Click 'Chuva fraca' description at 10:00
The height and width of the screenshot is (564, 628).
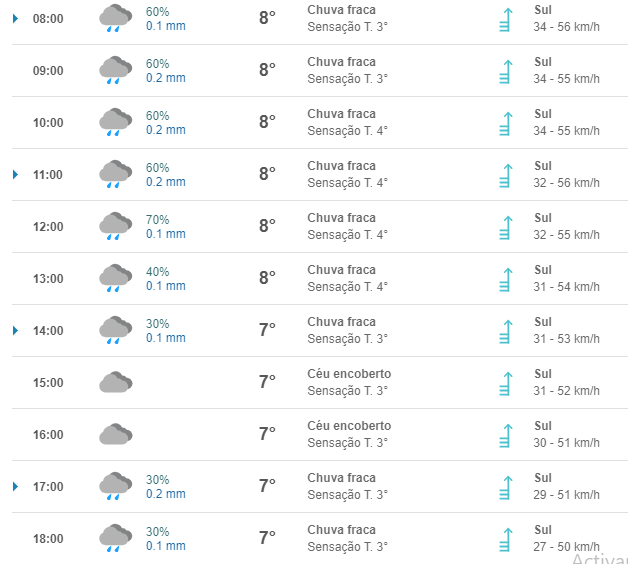(342, 114)
